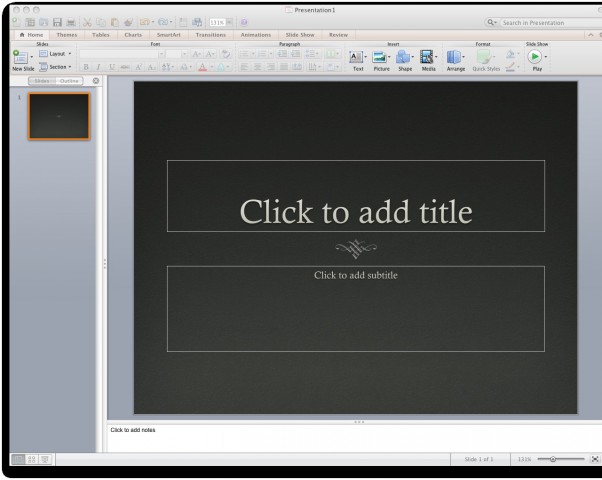Open the font color A swatch
This screenshot has width=602, height=480.
[x=202, y=68]
